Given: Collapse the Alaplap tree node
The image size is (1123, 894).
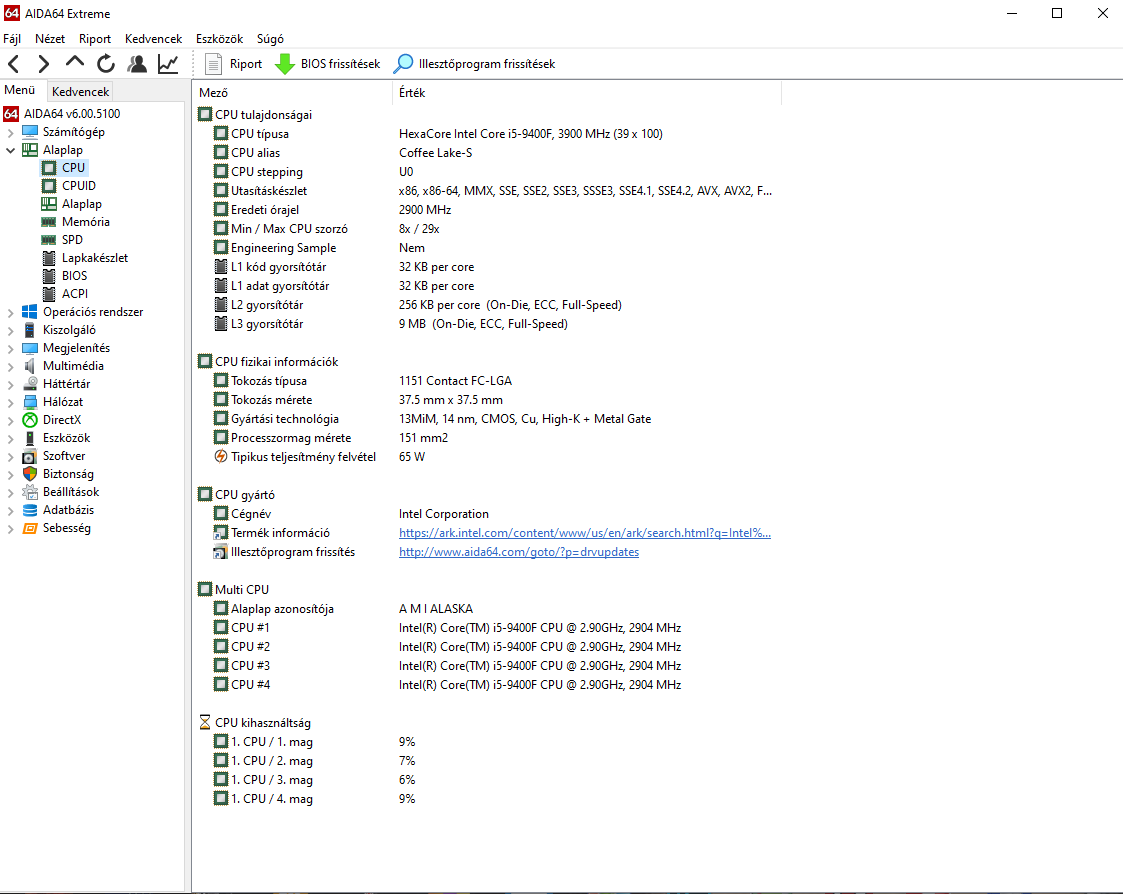Looking at the screenshot, I should click(x=10, y=150).
